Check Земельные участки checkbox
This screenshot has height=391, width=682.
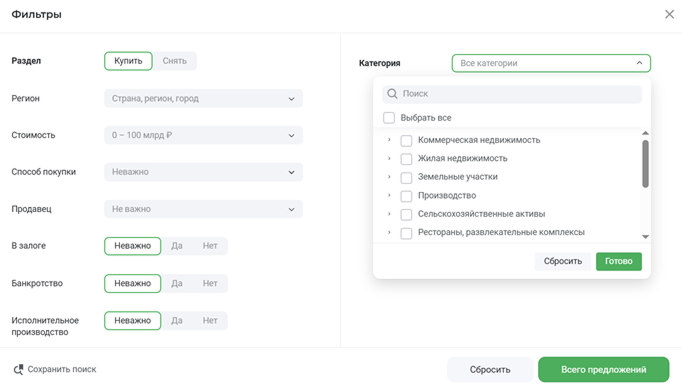pos(406,177)
